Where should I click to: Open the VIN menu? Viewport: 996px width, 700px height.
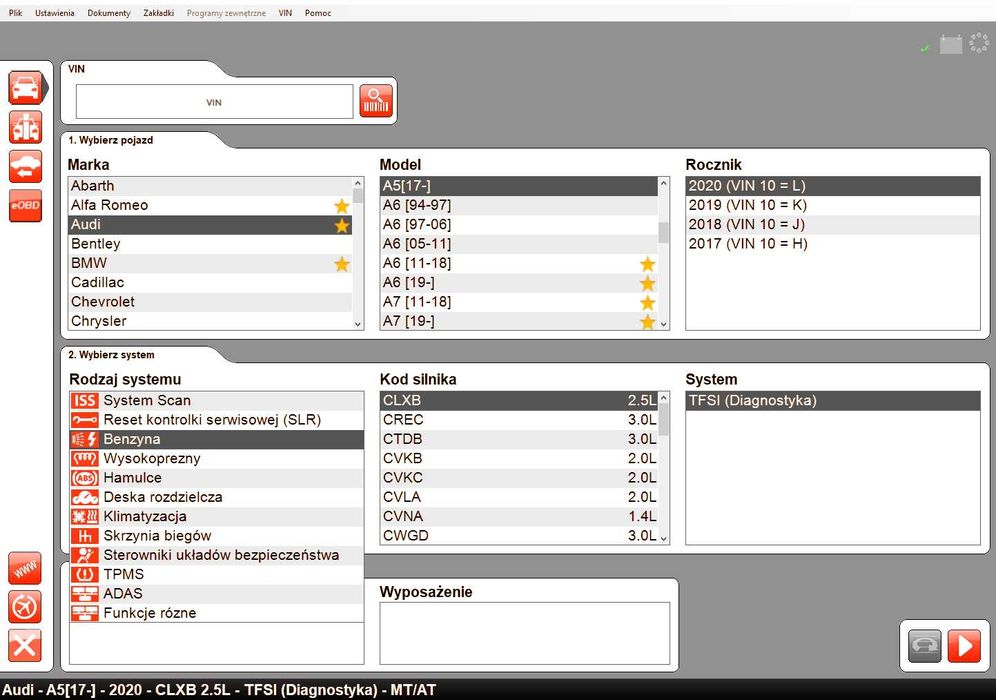285,13
